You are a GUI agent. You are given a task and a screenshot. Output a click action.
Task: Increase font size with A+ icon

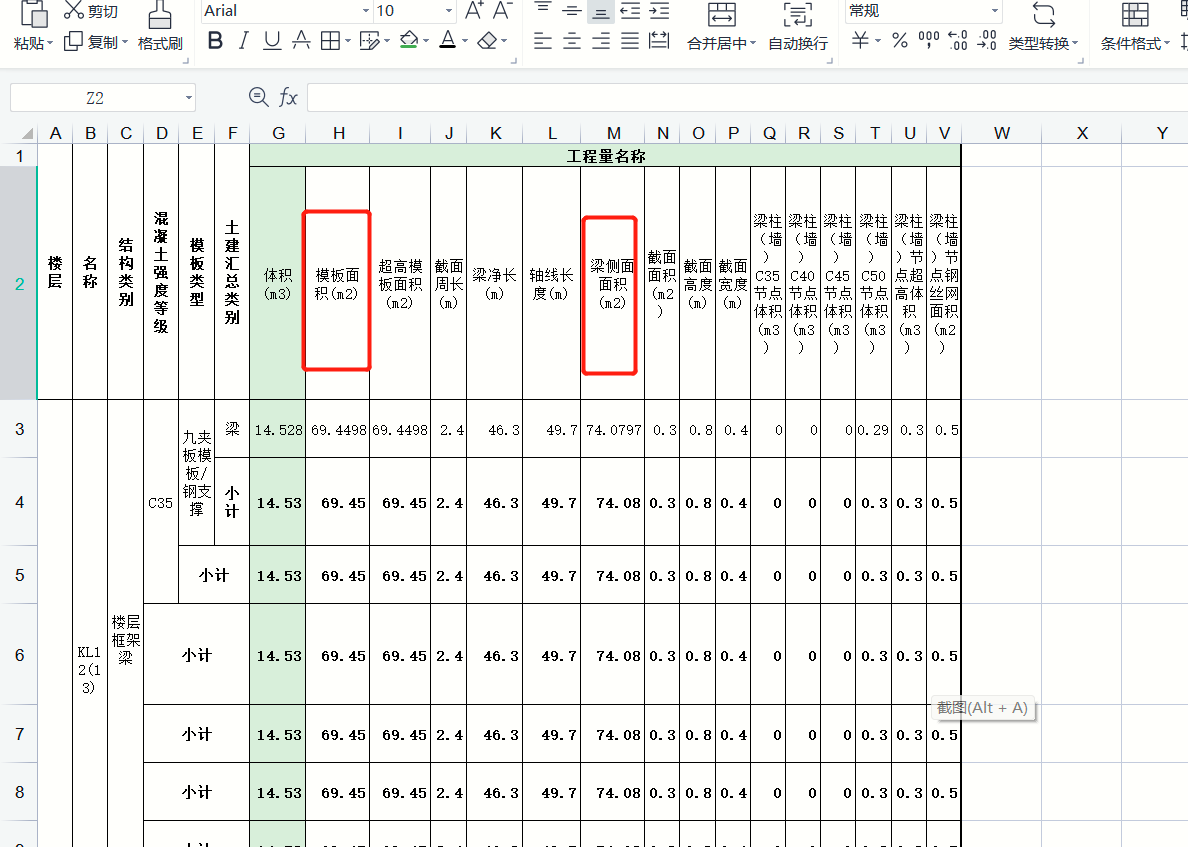coord(474,10)
